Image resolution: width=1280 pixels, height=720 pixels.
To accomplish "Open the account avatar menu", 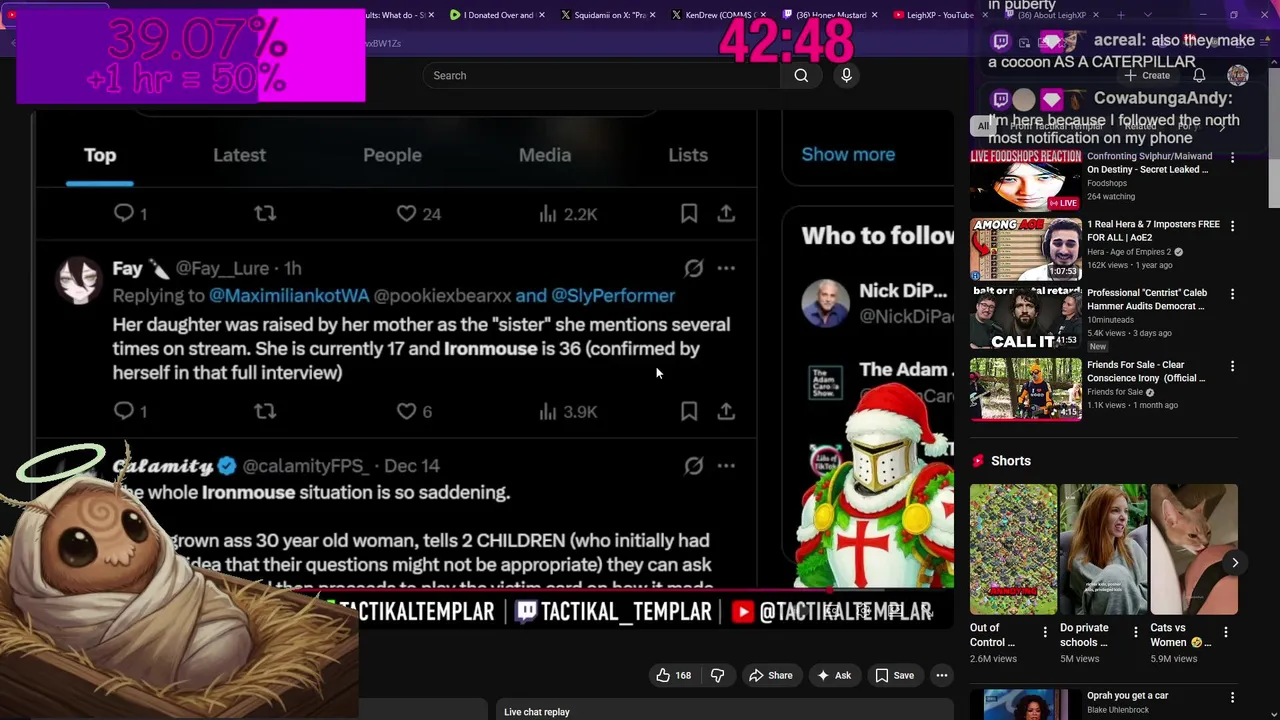I will (1238, 75).
